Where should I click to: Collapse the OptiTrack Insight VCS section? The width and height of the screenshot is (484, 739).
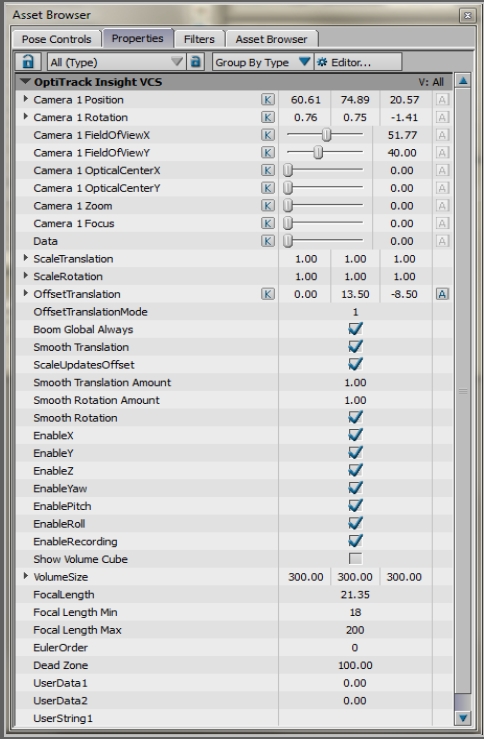coord(25,82)
